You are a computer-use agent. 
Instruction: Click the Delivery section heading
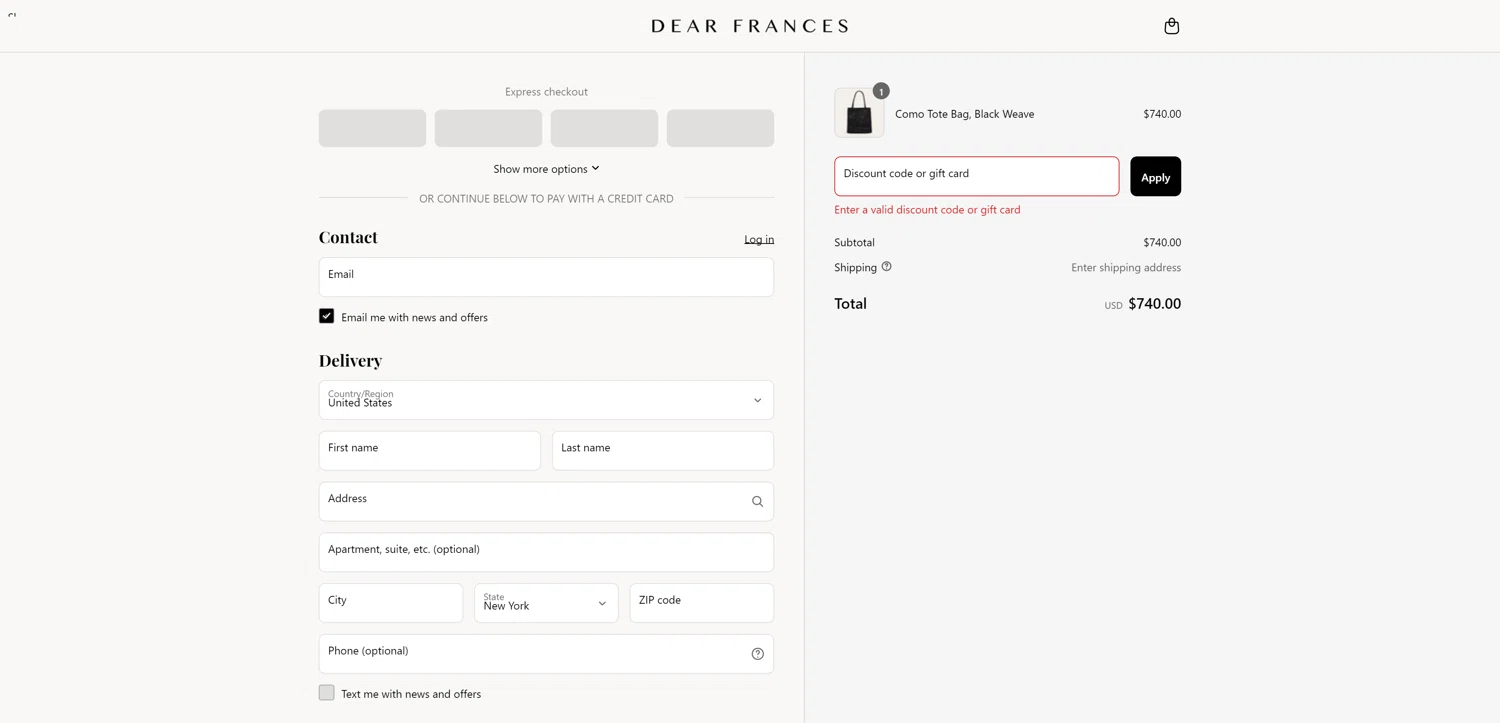tap(350, 360)
